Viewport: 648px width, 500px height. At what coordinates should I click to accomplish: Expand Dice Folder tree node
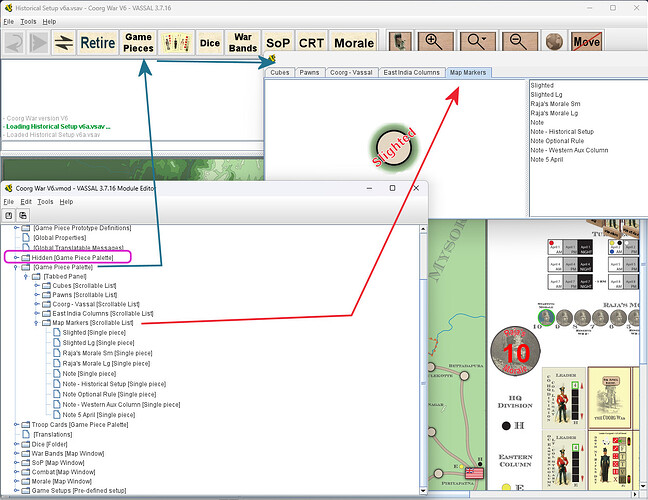pos(16,444)
